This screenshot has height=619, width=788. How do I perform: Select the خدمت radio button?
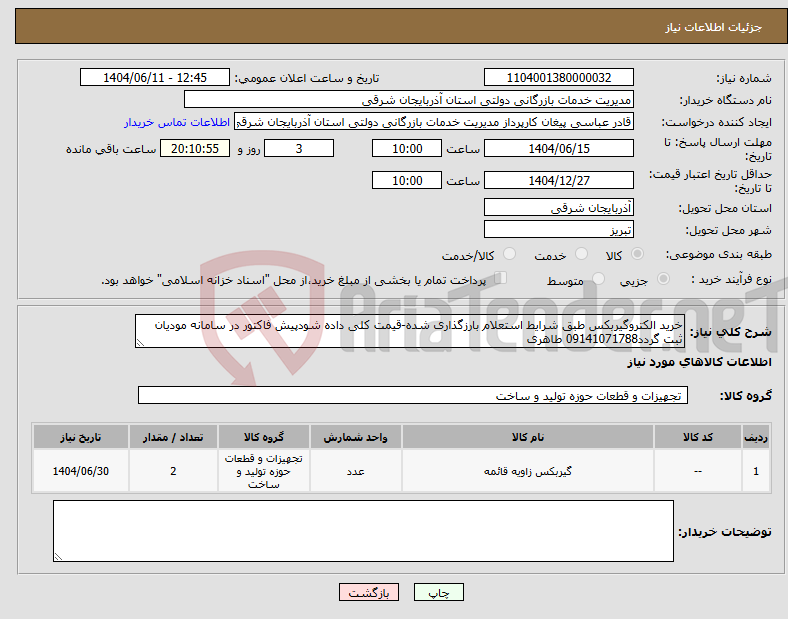click(x=581, y=254)
